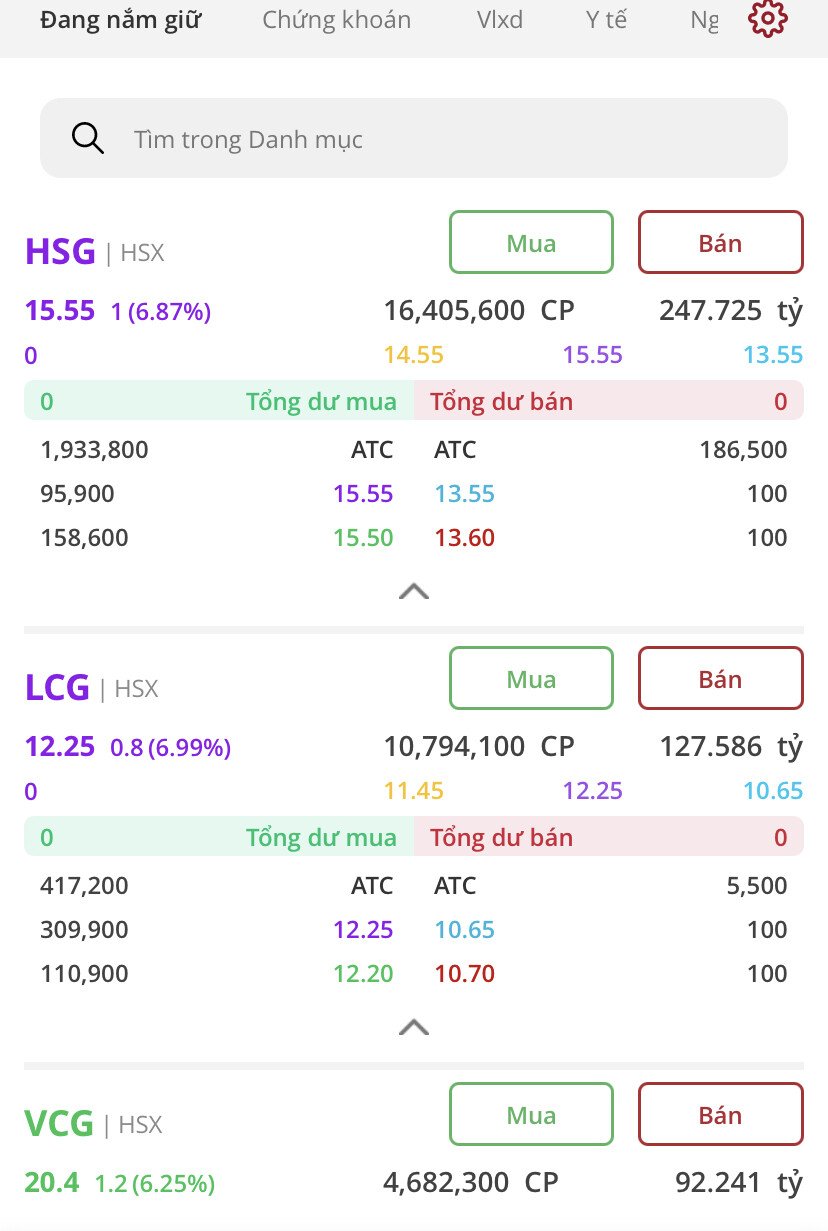828x1231 pixels.
Task: Sell VCG with the Bán button
Action: (x=720, y=1115)
